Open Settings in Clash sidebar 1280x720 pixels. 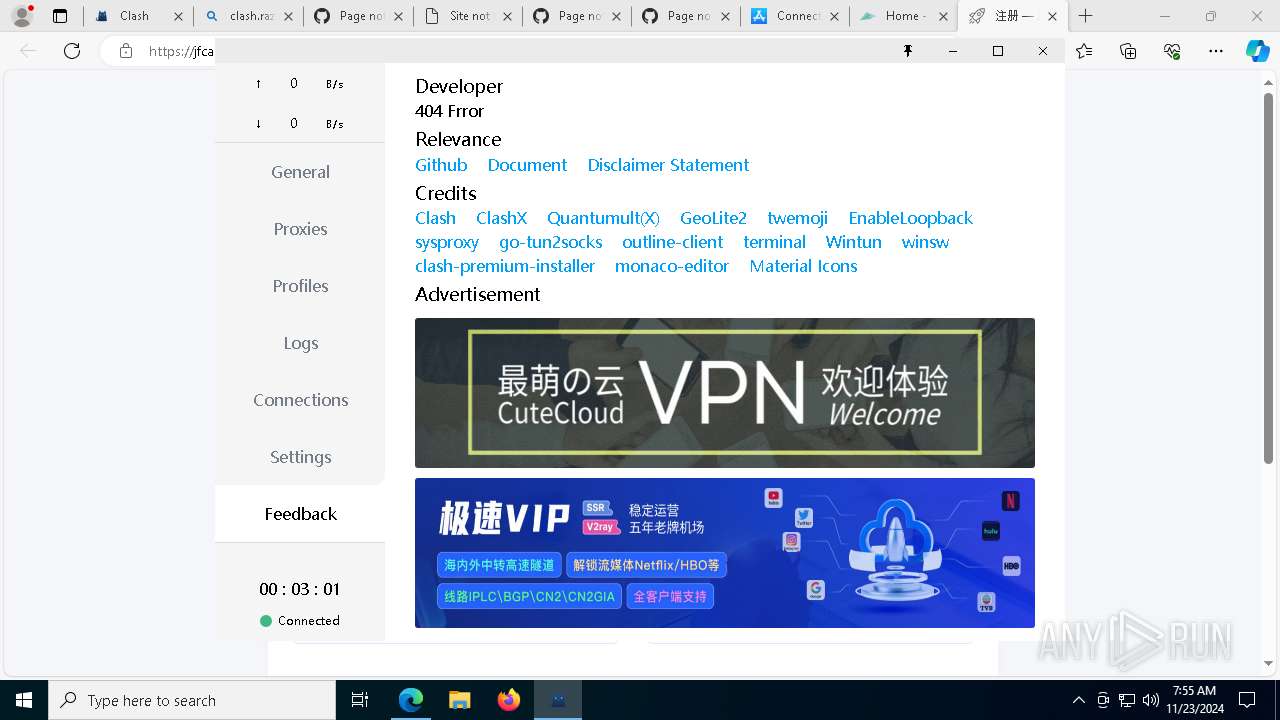[300, 457]
